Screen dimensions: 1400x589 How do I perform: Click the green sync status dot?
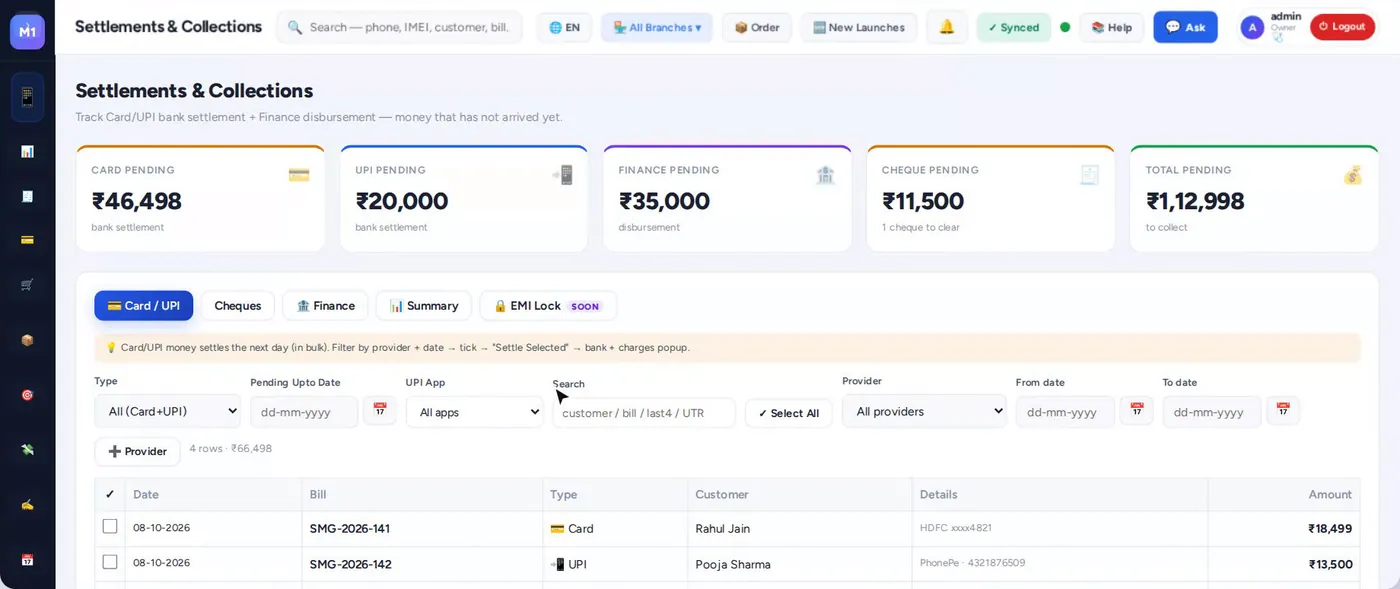click(1065, 27)
